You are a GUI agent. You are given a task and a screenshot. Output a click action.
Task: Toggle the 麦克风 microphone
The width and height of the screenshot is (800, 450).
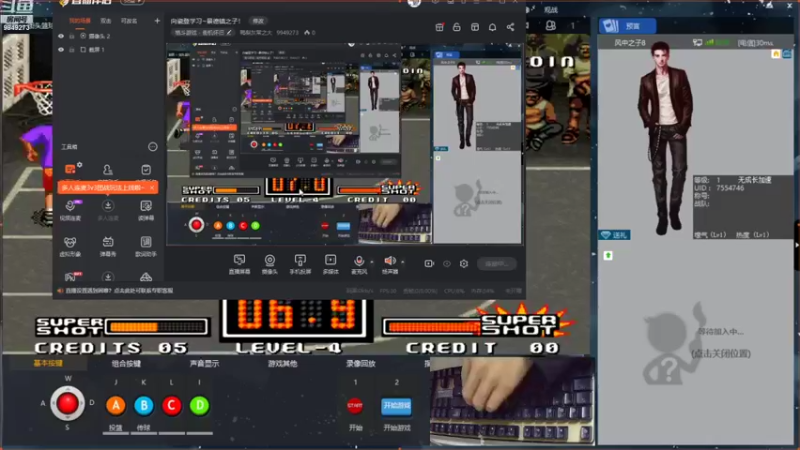tap(359, 264)
